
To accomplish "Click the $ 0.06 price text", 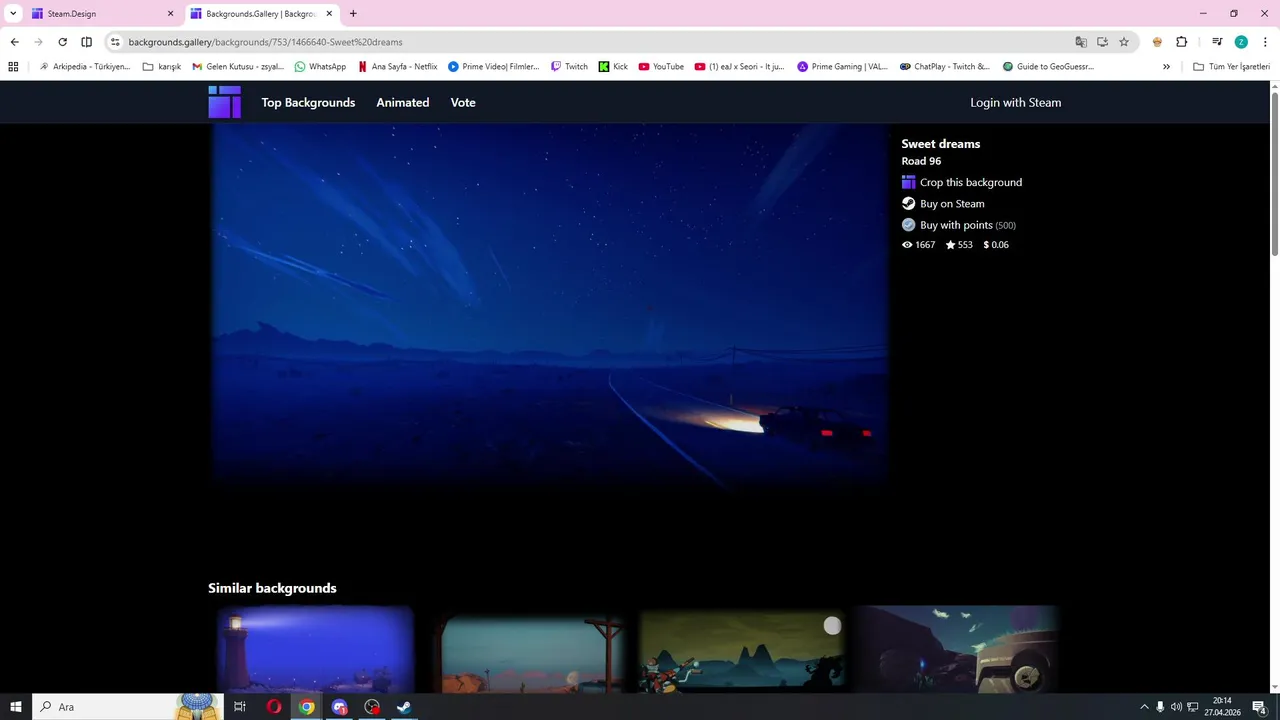I will pos(996,244).
